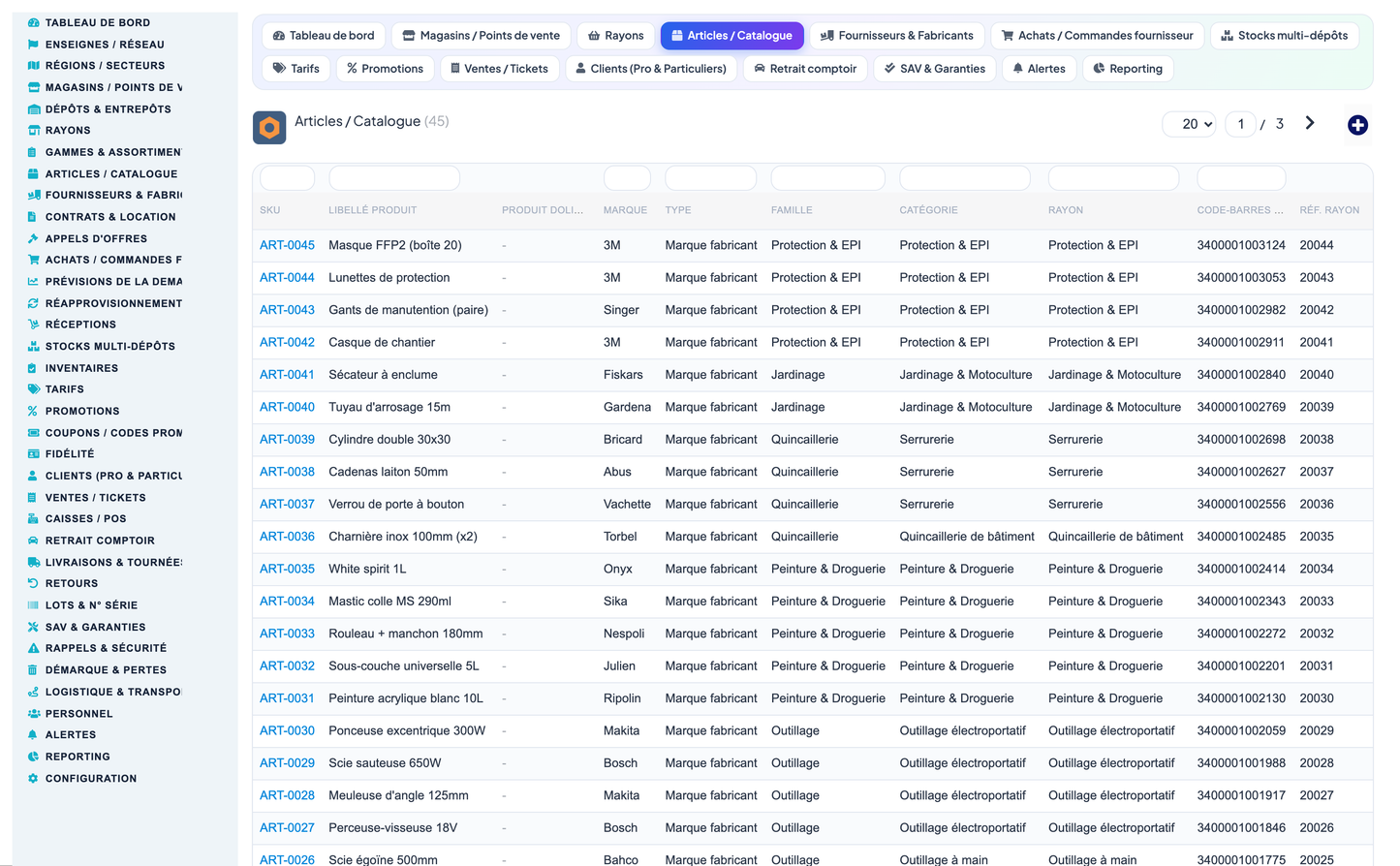
Task: Click the Reporting pie chart icon in sidebar
Action: click(33, 757)
